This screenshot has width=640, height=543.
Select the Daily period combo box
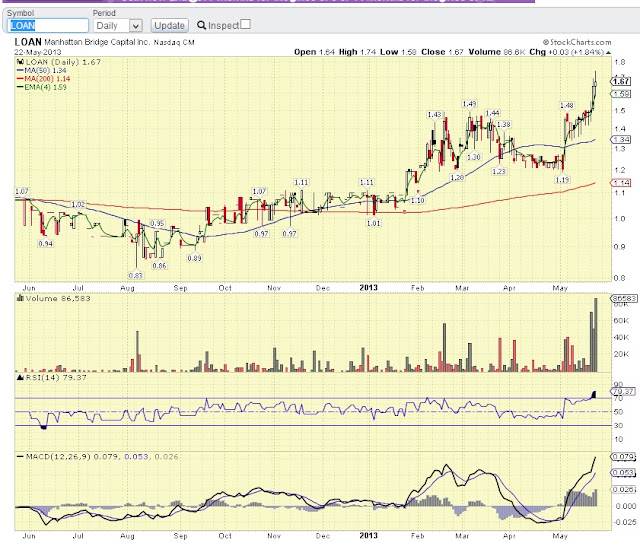tap(117, 26)
